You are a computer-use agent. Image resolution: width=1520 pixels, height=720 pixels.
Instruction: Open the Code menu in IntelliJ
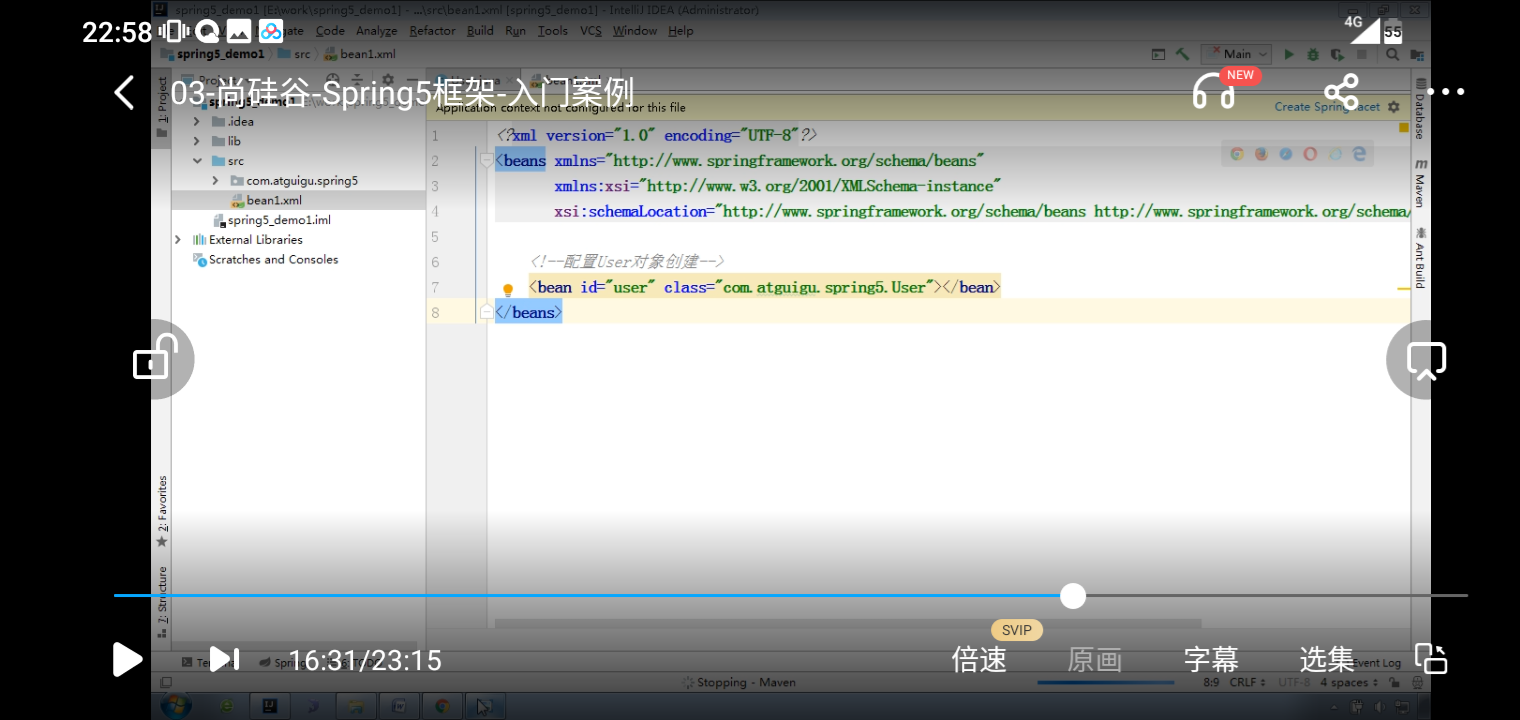[330, 31]
